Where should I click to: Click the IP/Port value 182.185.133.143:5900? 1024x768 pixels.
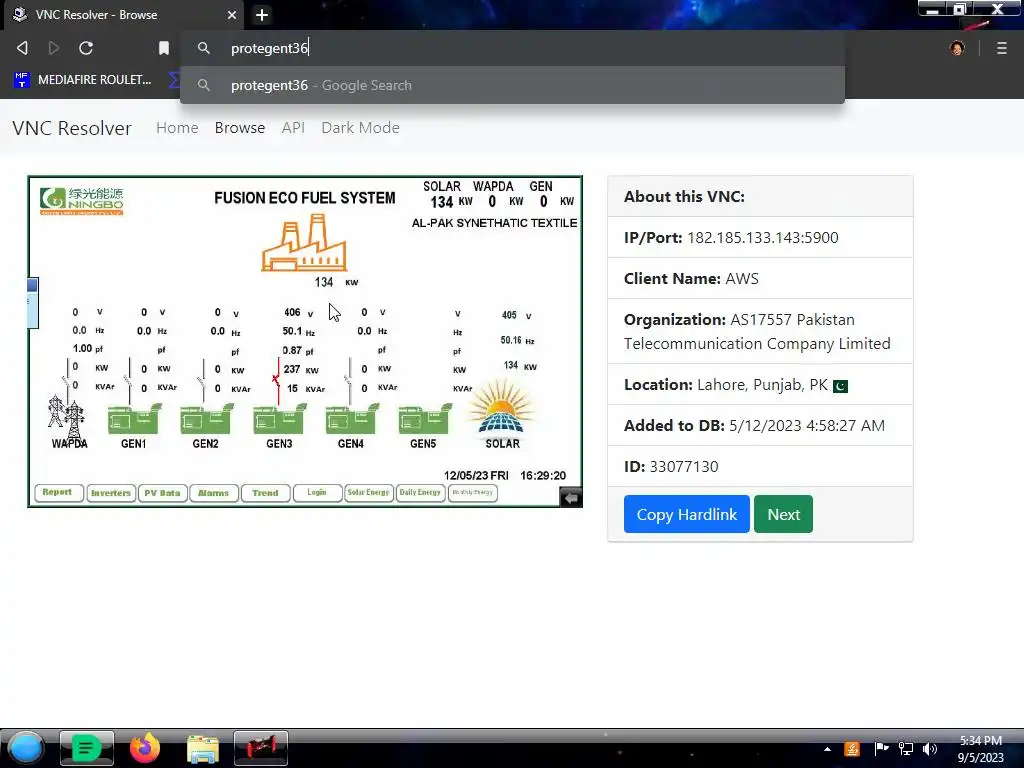coord(763,238)
